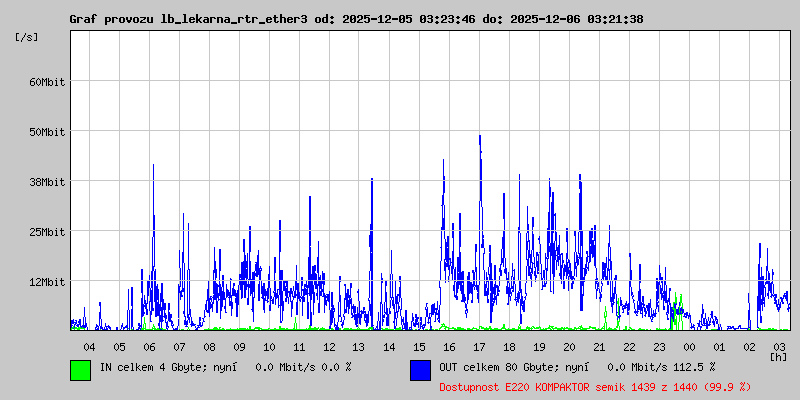Select the '60Mbit' y-axis label
The height and width of the screenshot is (400, 800).
pos(47,82)
